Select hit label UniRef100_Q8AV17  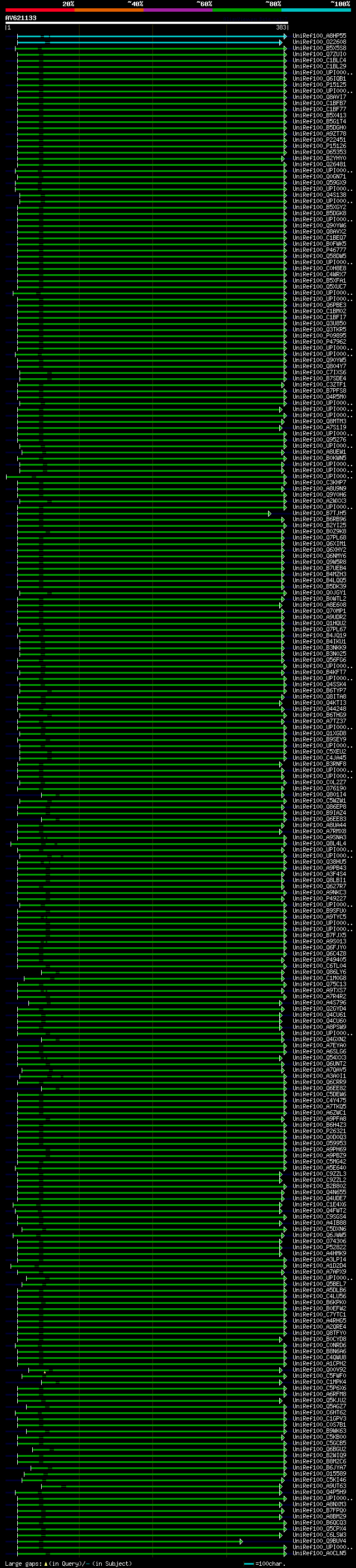click(319, 97)
